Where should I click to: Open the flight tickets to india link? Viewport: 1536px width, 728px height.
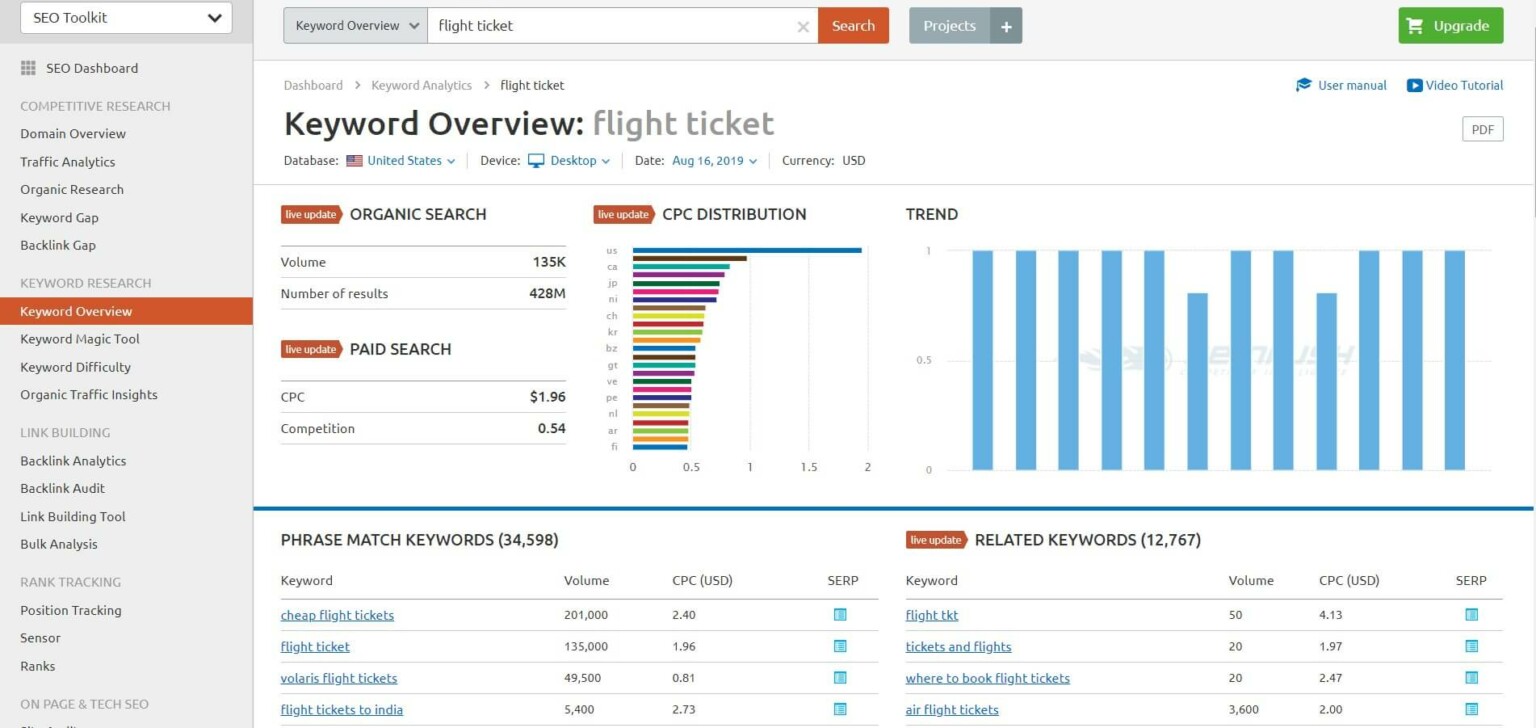(x=342, y=709)
